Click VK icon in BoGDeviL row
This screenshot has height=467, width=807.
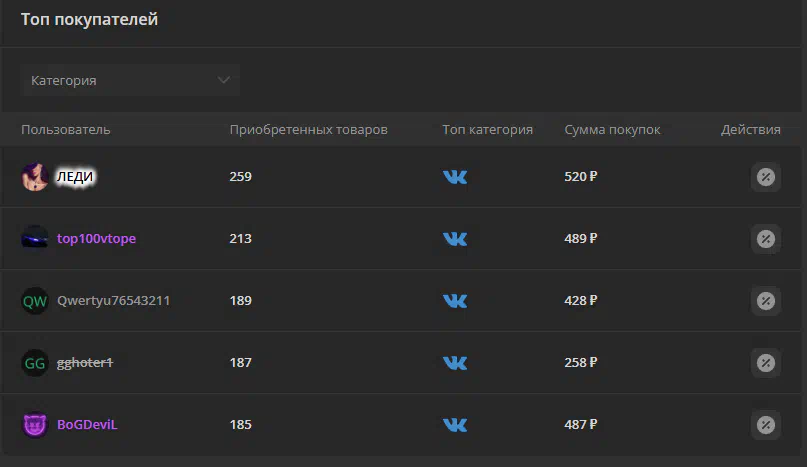coord(455,425)
